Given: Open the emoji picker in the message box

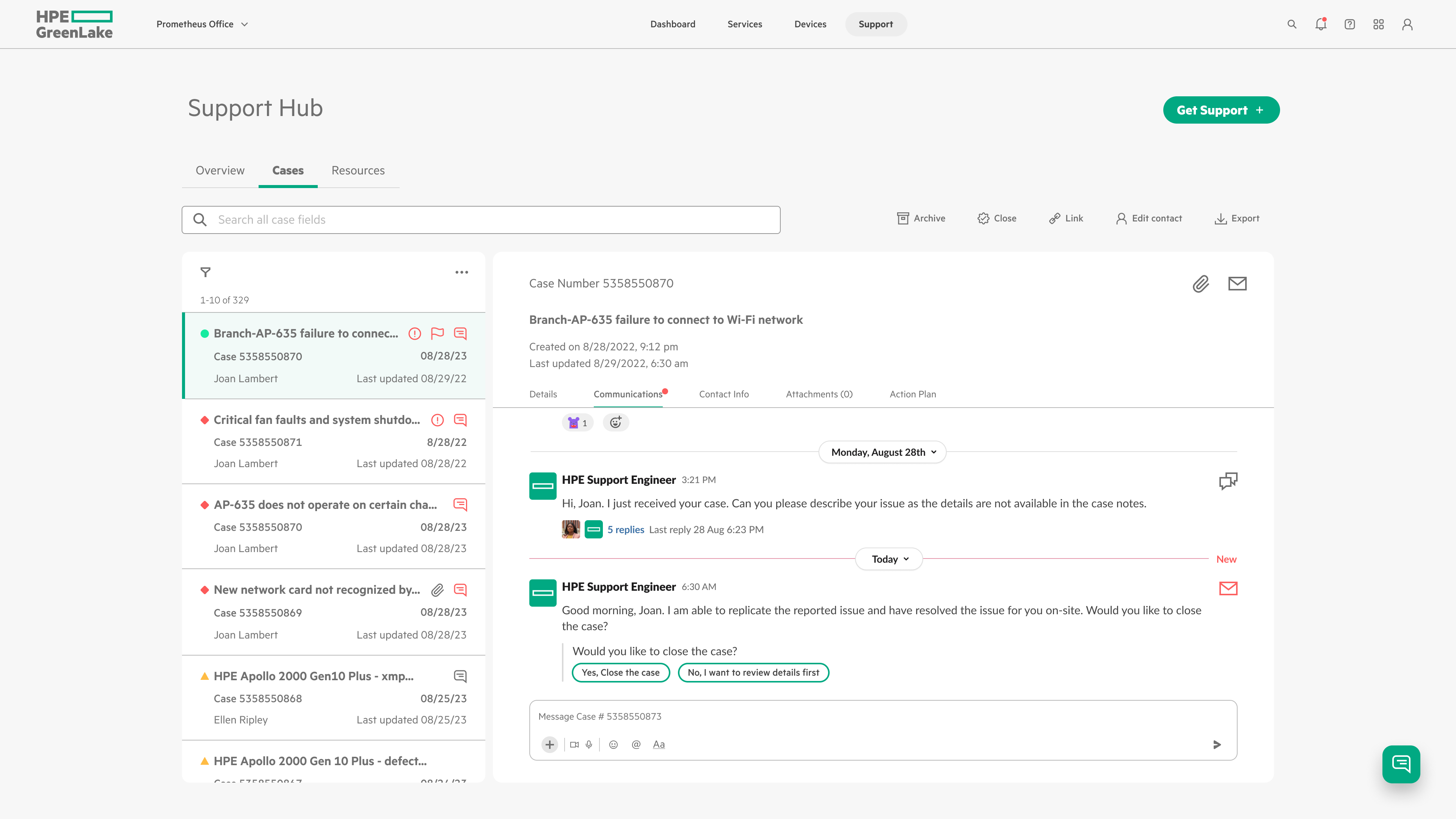Looking at the screenshot, I should tap(613, 744).
